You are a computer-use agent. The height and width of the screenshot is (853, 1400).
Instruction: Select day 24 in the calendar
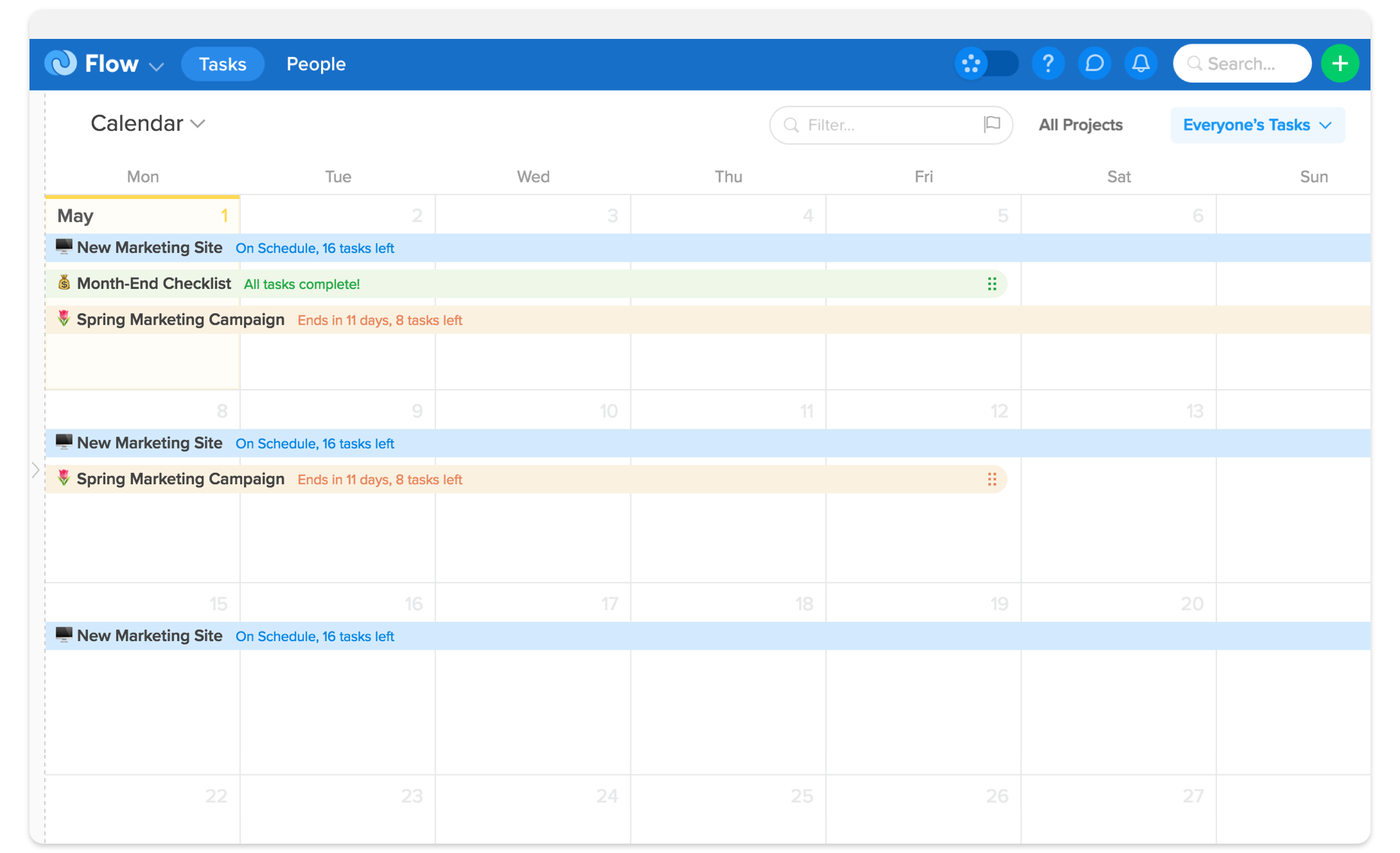coord(533,809)
